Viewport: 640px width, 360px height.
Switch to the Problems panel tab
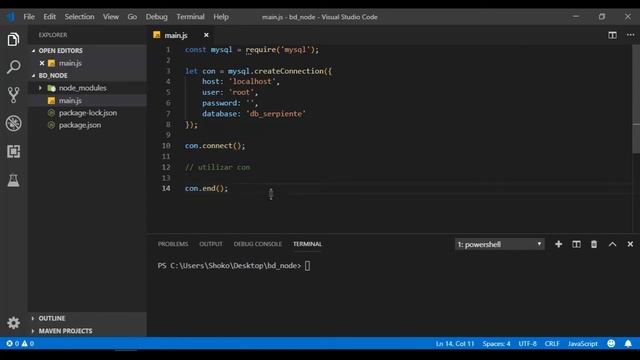[173, 244]
